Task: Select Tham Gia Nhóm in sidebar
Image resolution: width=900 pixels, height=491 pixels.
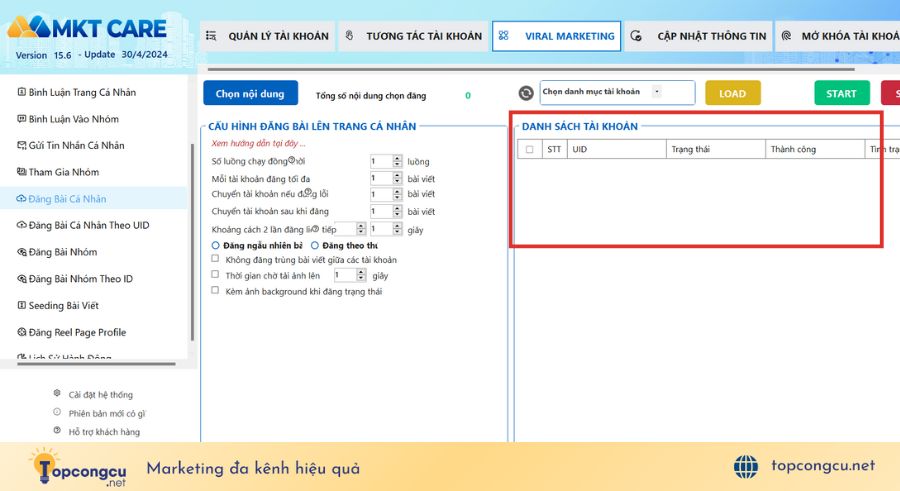Action: tap(58, 172)
